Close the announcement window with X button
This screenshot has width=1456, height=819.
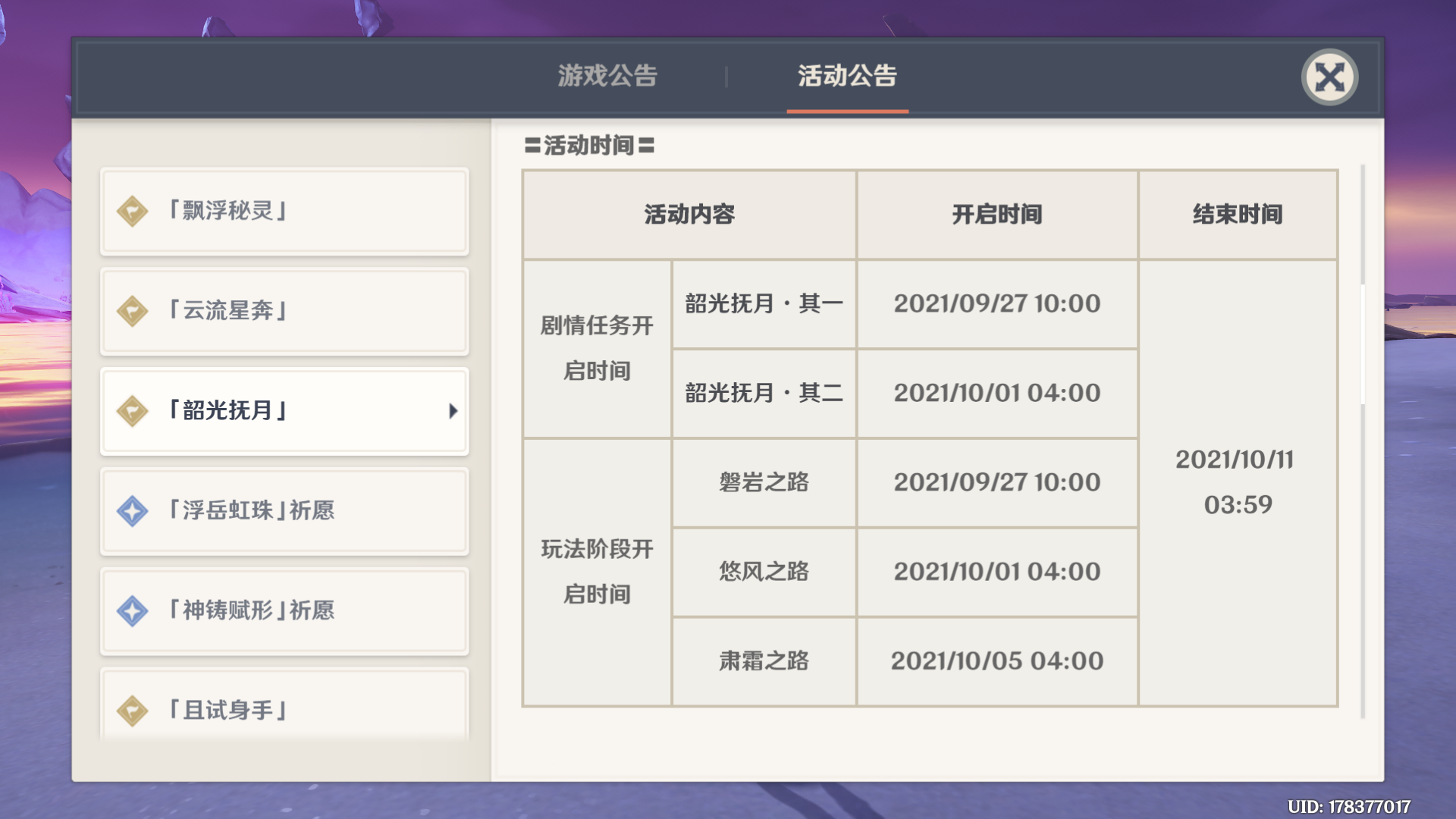(x=1329, y=77)
